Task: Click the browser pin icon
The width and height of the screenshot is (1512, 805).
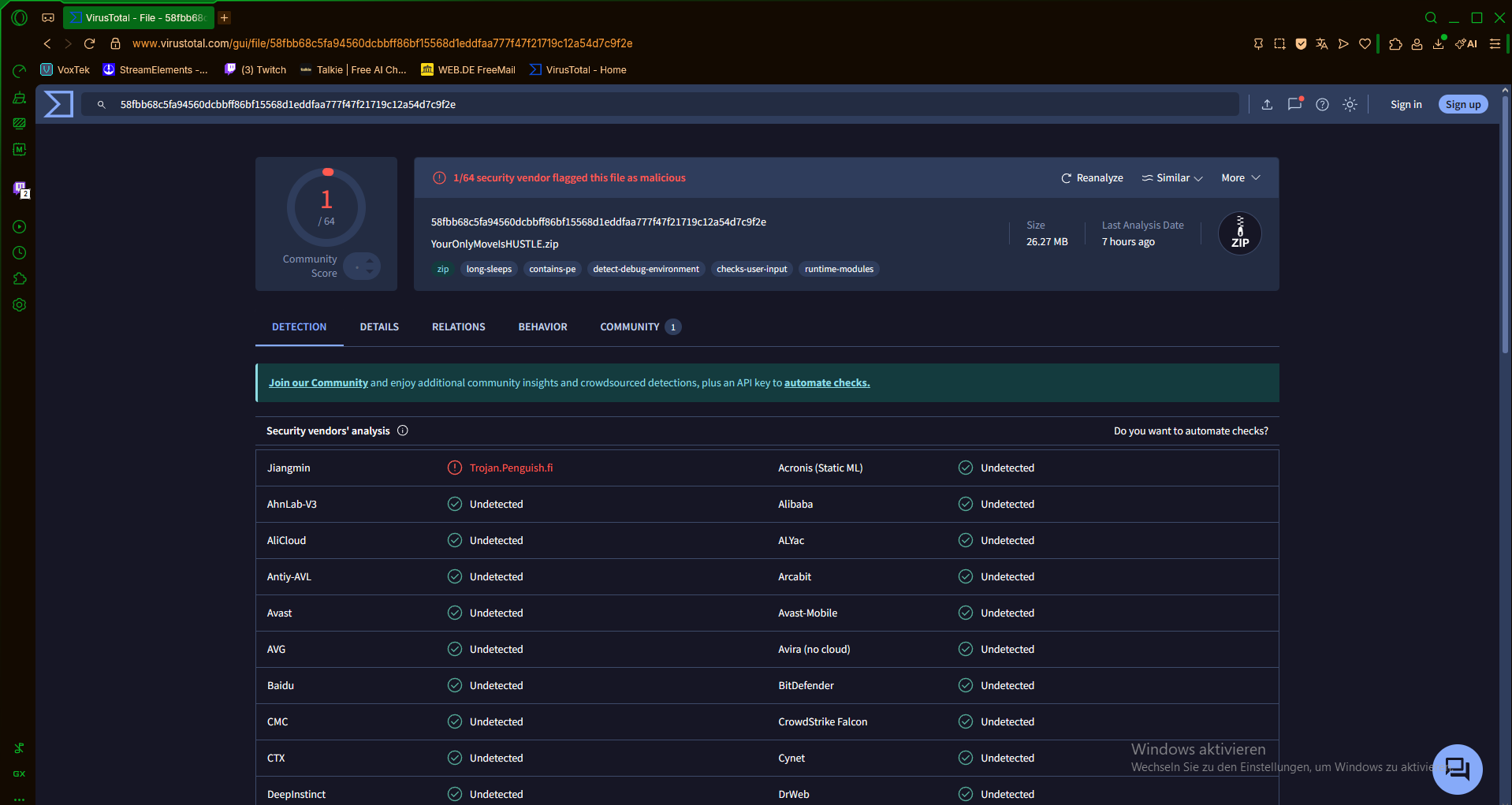Action: [x=1258, y=43]
